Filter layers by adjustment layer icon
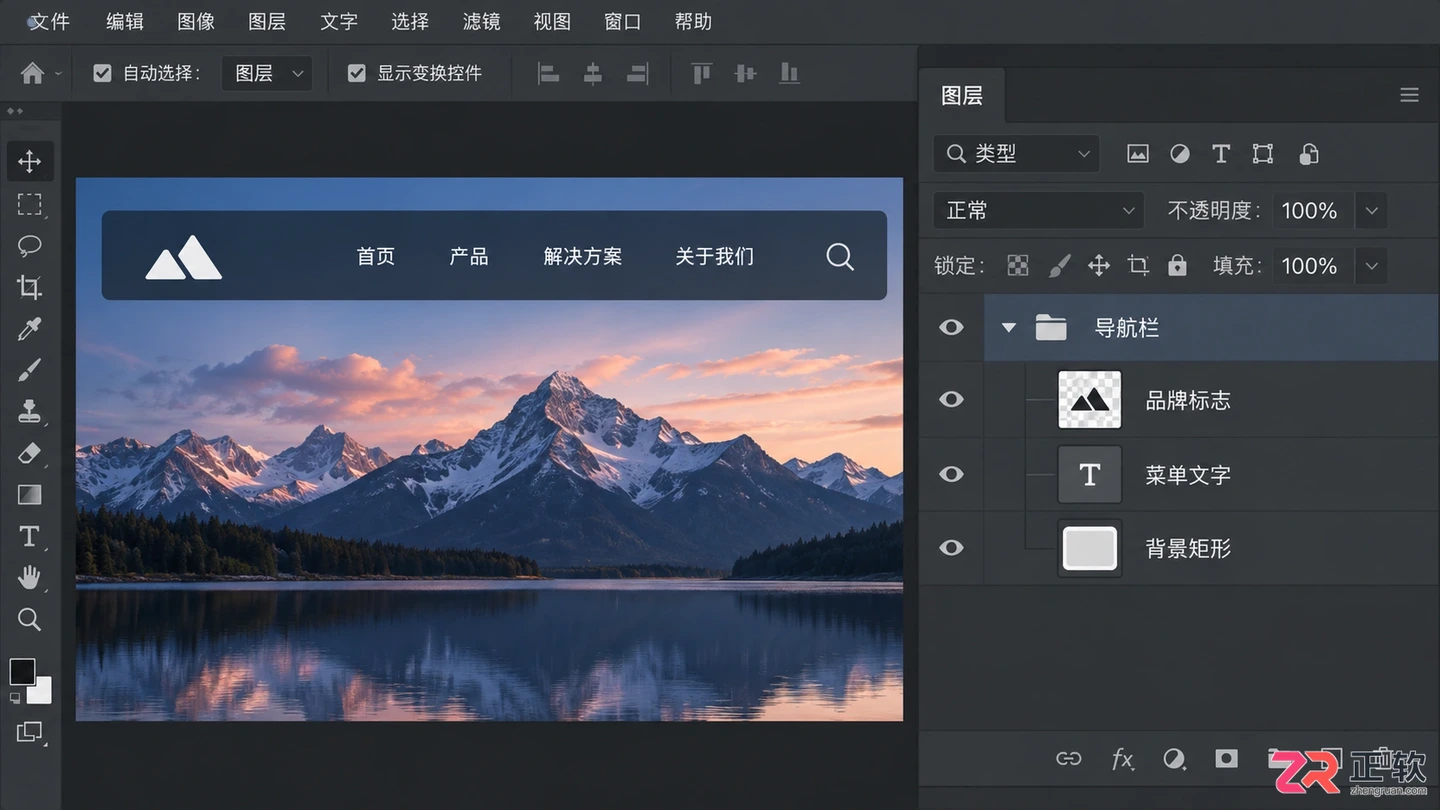The image size is (1440, 810). 1180,154
